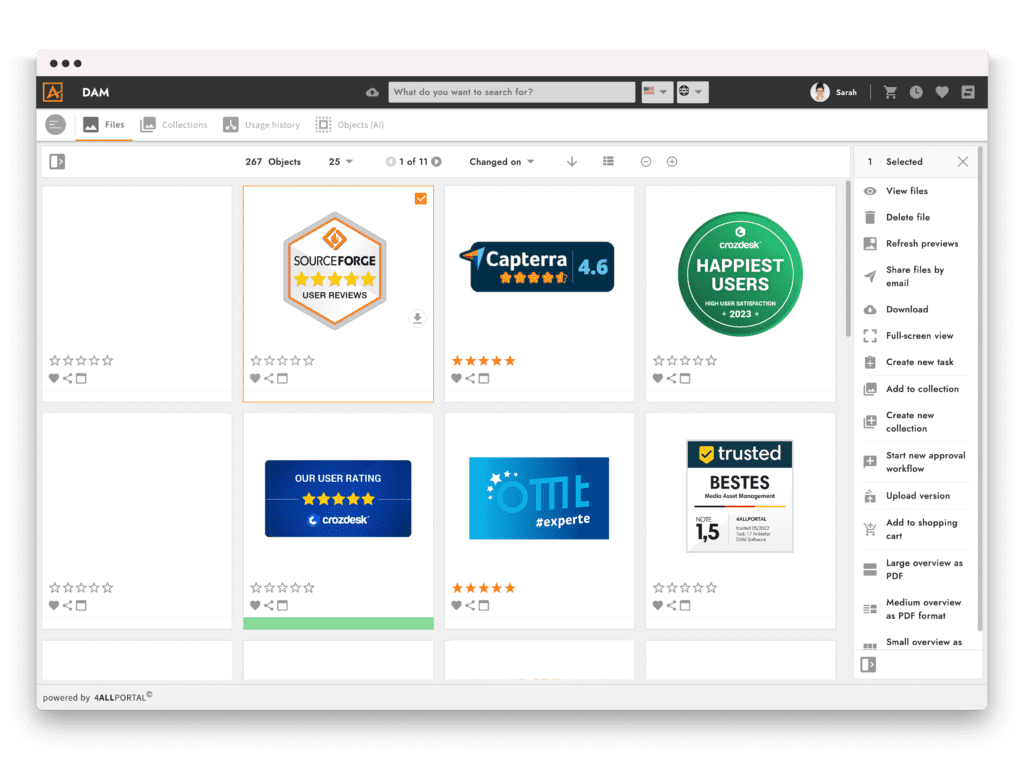Expand the Changed on sort dropdown

tap(502, 161)
